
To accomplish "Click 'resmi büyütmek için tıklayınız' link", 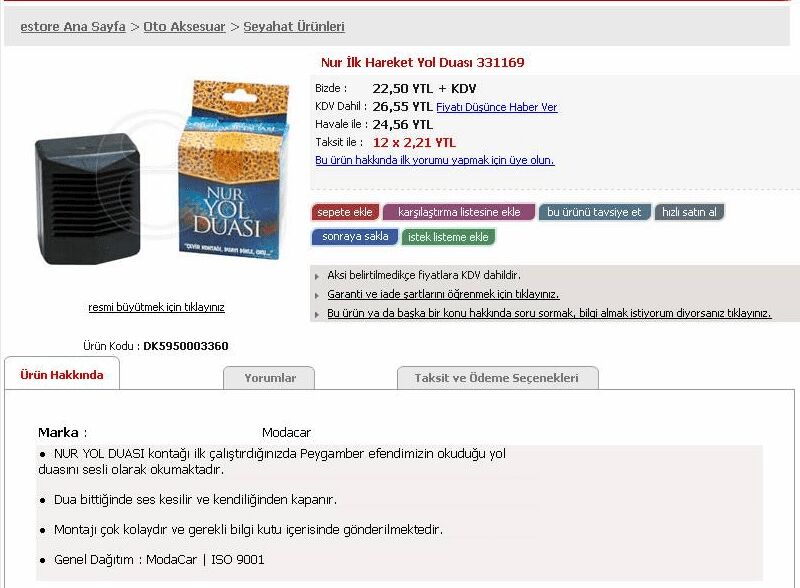I will pyautogui.click(x=156, y=307).
